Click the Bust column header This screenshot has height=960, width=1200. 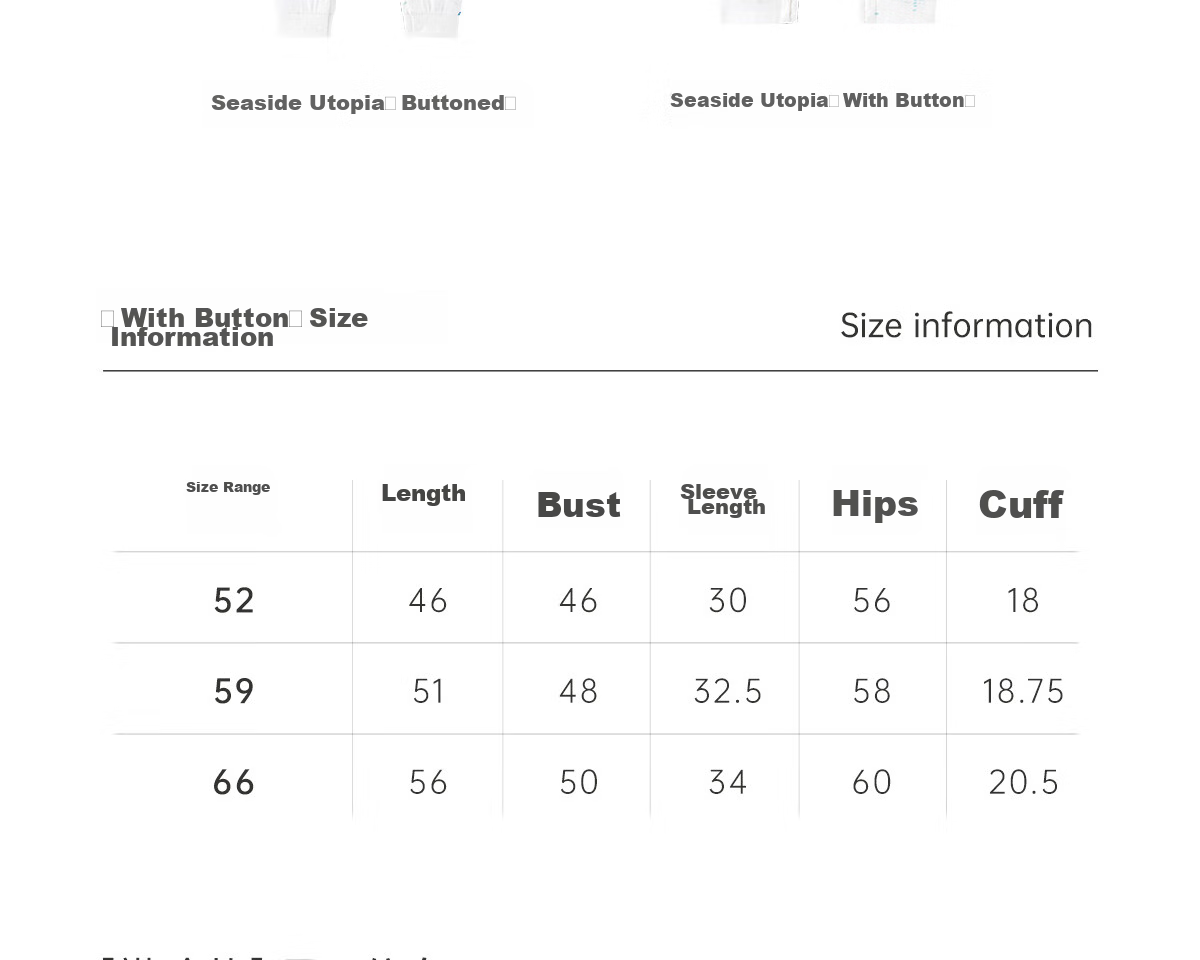(578, 505)
